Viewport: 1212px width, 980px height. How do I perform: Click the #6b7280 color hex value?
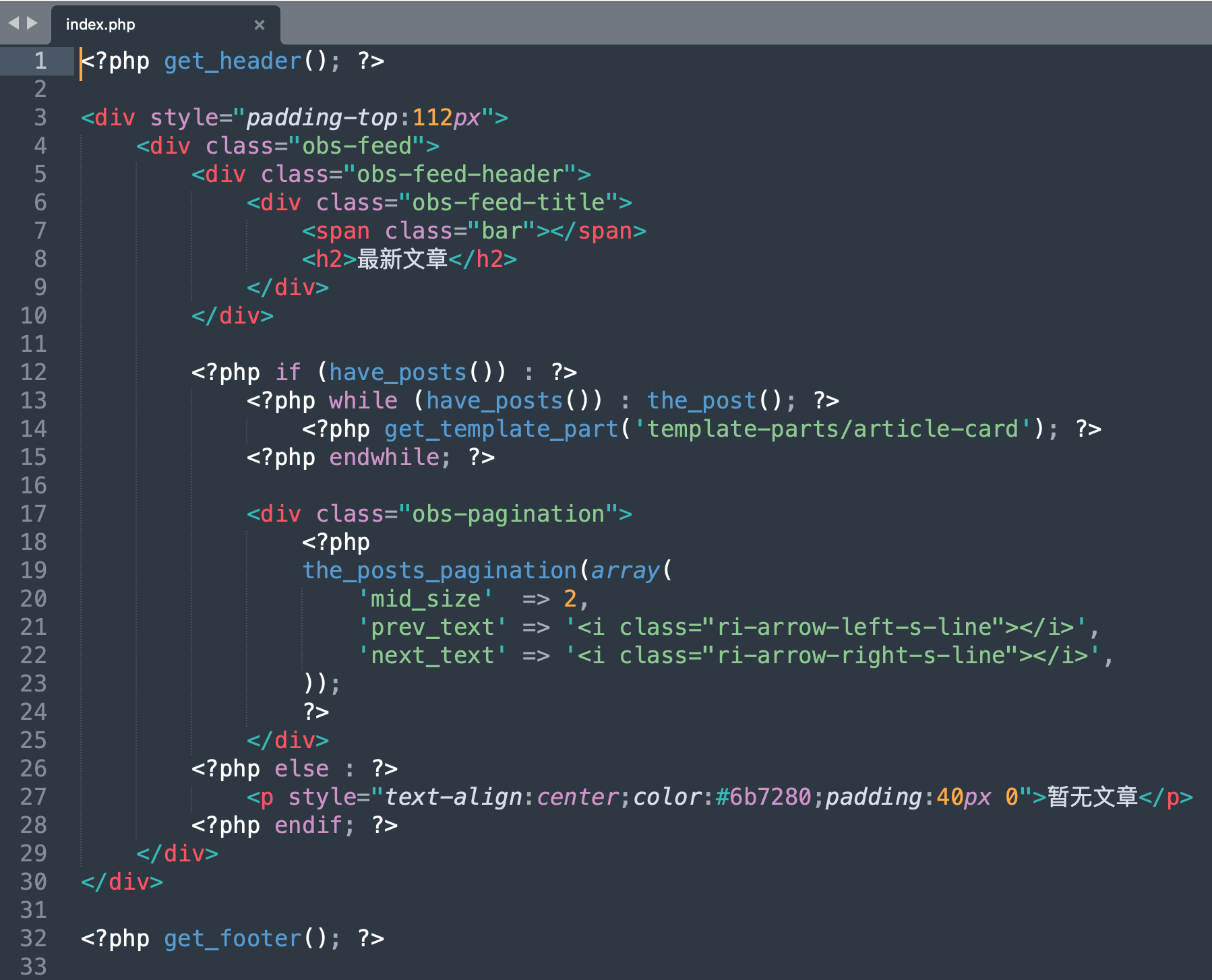(764, 797)
